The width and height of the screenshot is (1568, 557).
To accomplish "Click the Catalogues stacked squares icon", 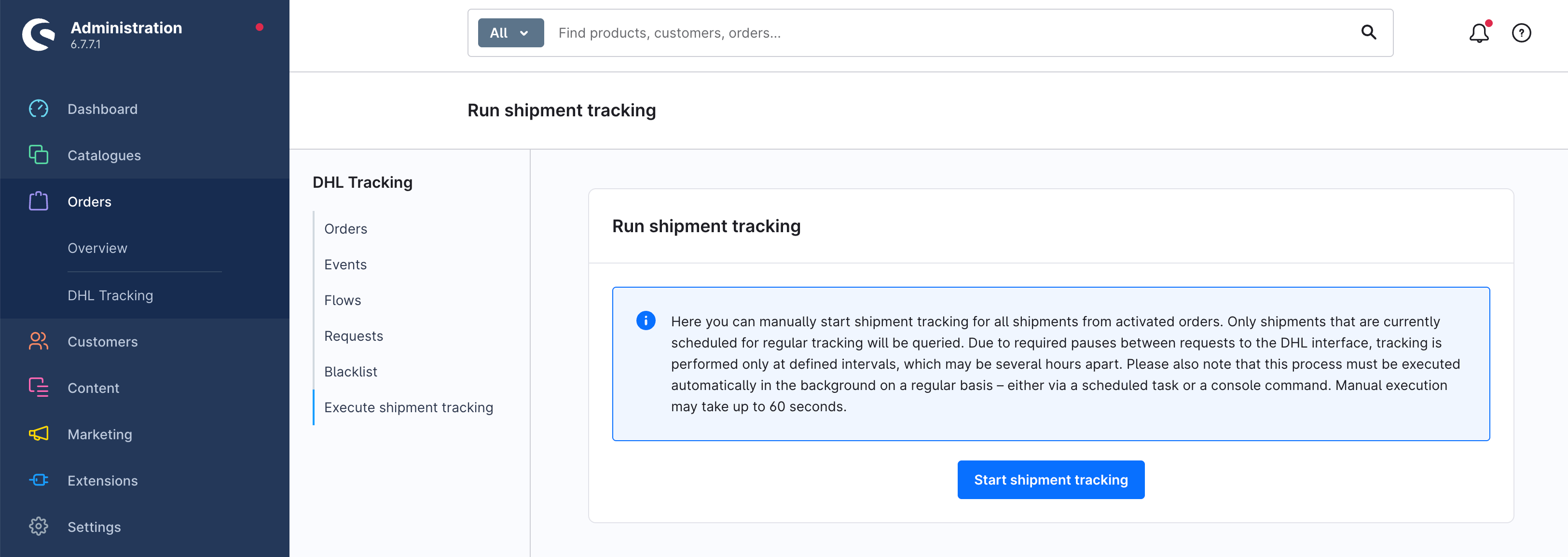I will pos(38,154).
